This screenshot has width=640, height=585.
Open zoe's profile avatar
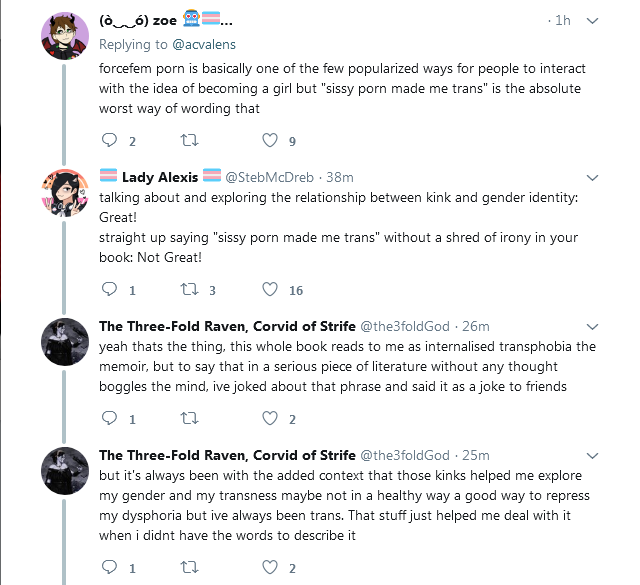[x=67, y=38]
